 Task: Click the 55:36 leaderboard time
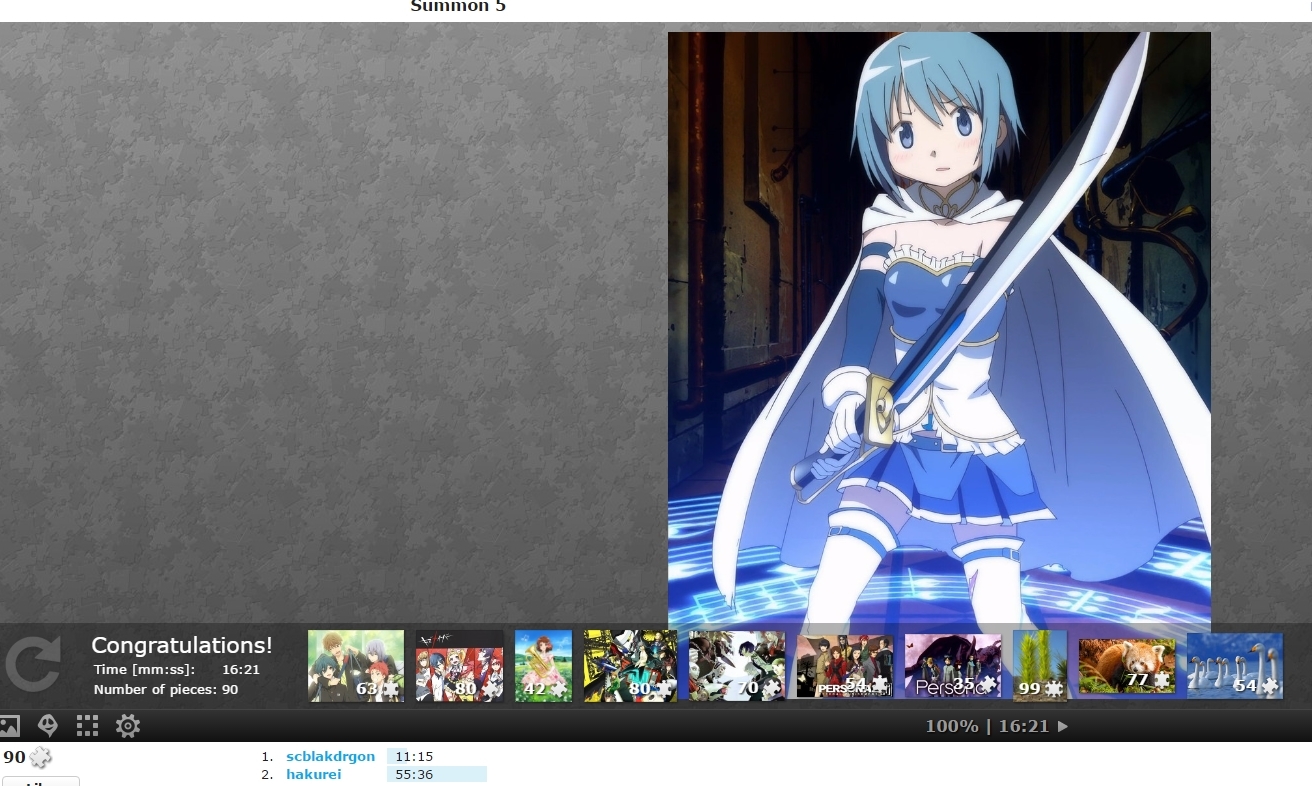pyautogui.click(x=414, y=775)
